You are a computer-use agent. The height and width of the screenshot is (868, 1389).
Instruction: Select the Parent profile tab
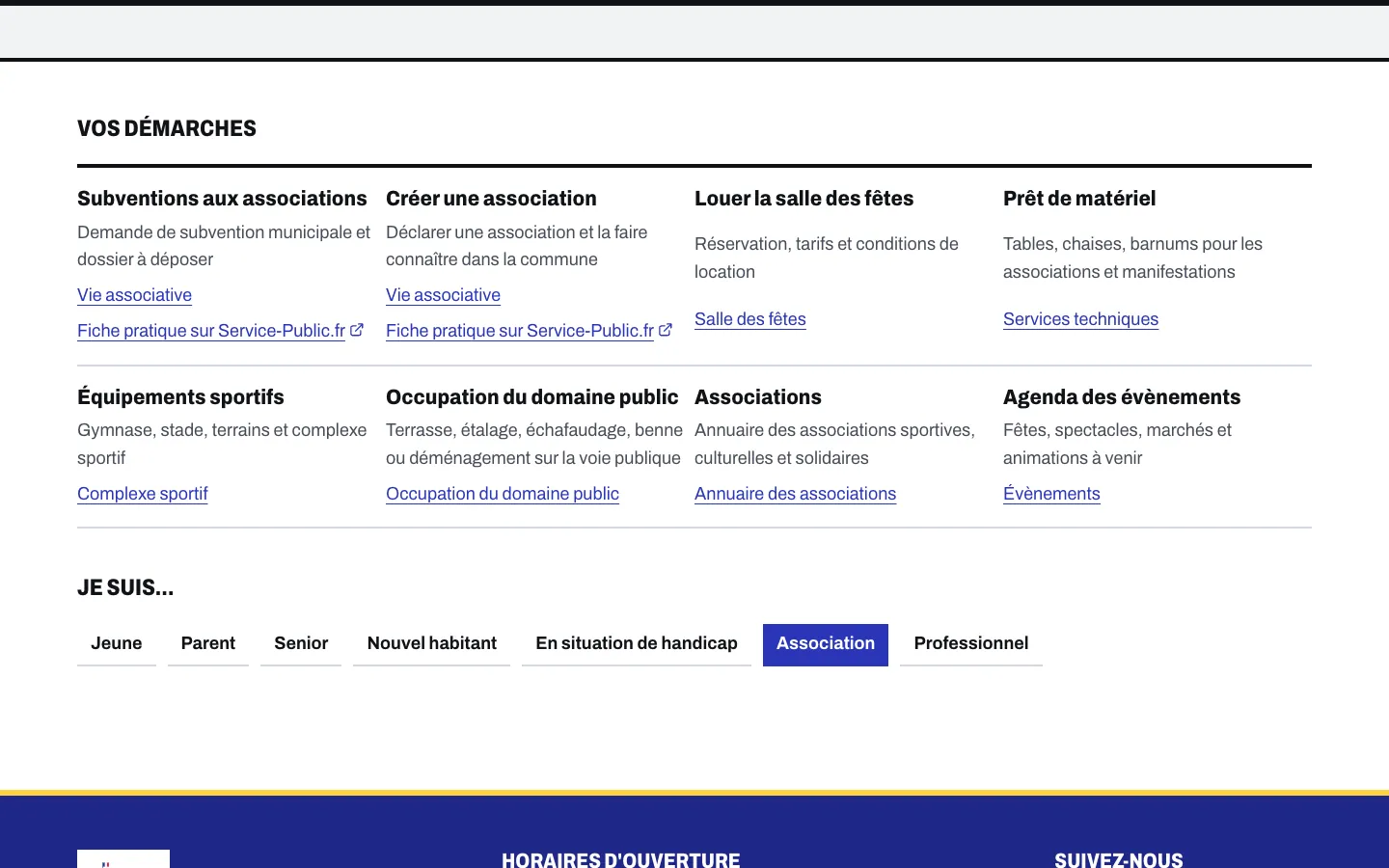208,643
